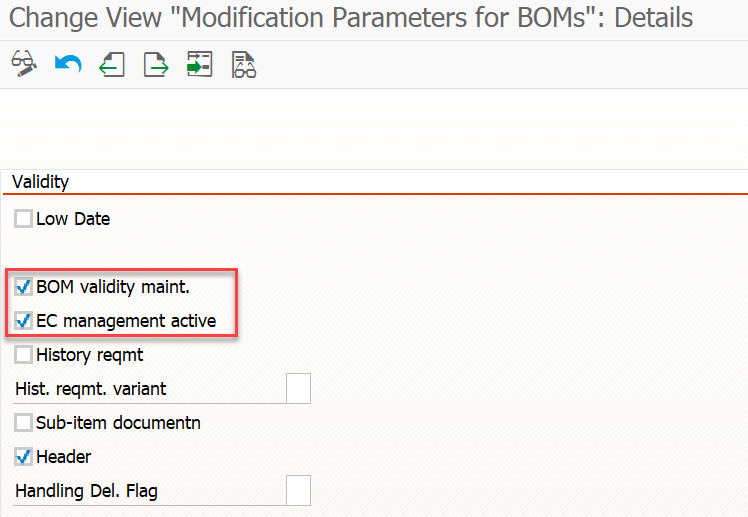
Task: Click the Hist. reqmt. variant label text
Action: (x=91, y=389)
